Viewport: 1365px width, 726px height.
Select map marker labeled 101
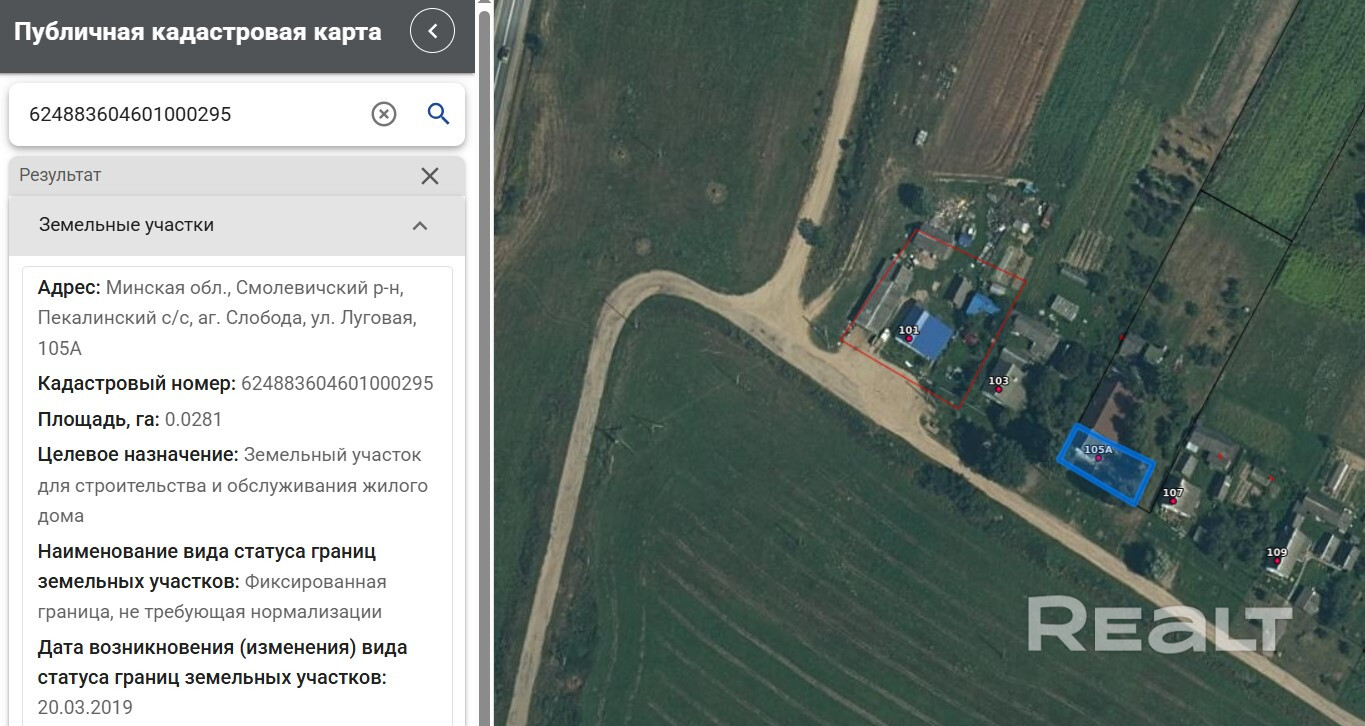pos(909,339)
